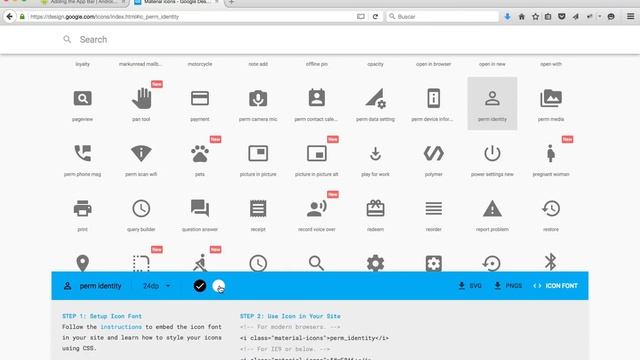This screenshot has height=360, width=640.
Task: Click the ICON FONT button
Action: [x=556, y=286]
